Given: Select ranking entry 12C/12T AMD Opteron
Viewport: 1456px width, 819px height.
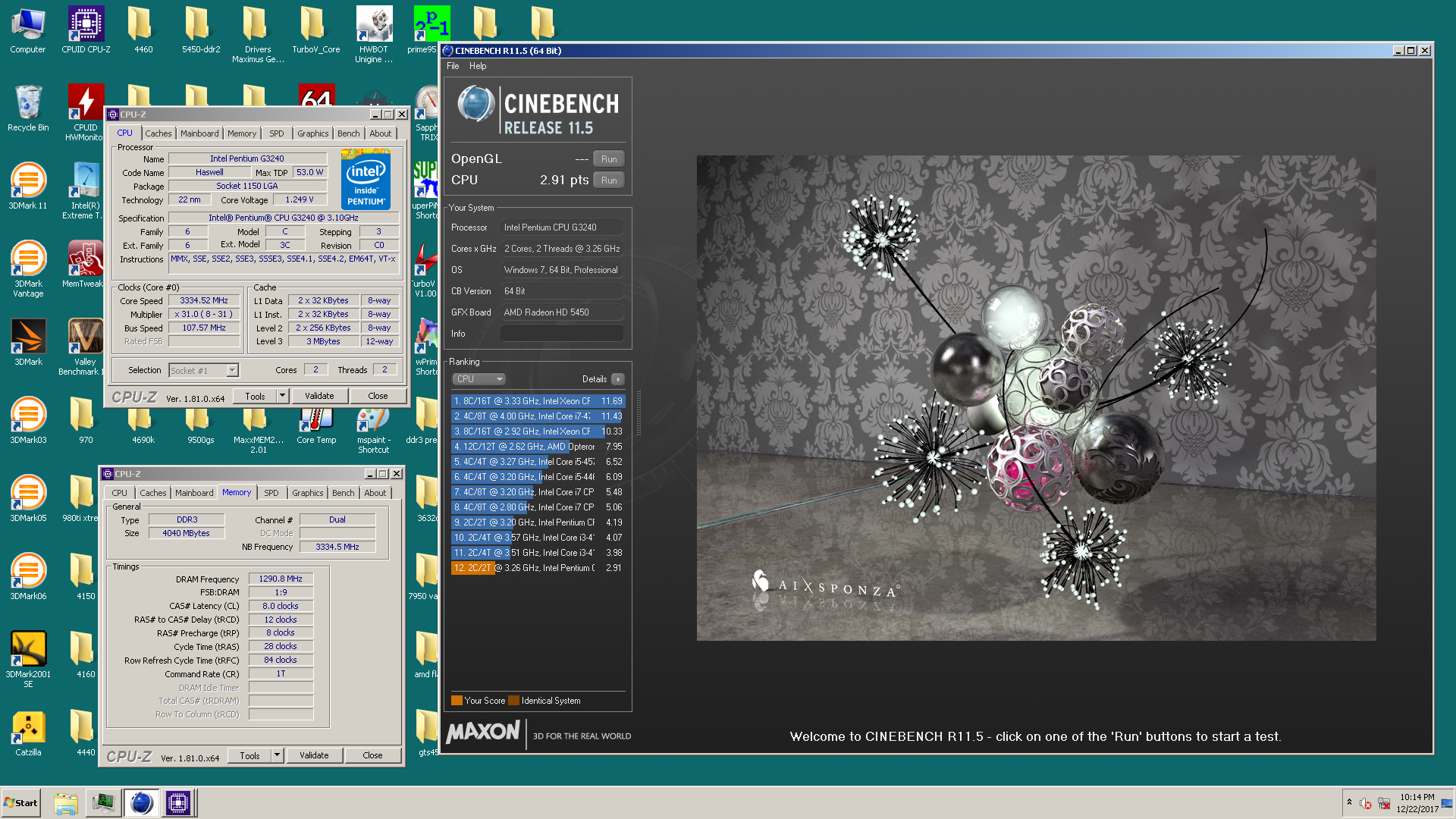Looking at the screenshot, I should (x=538, y=447).
